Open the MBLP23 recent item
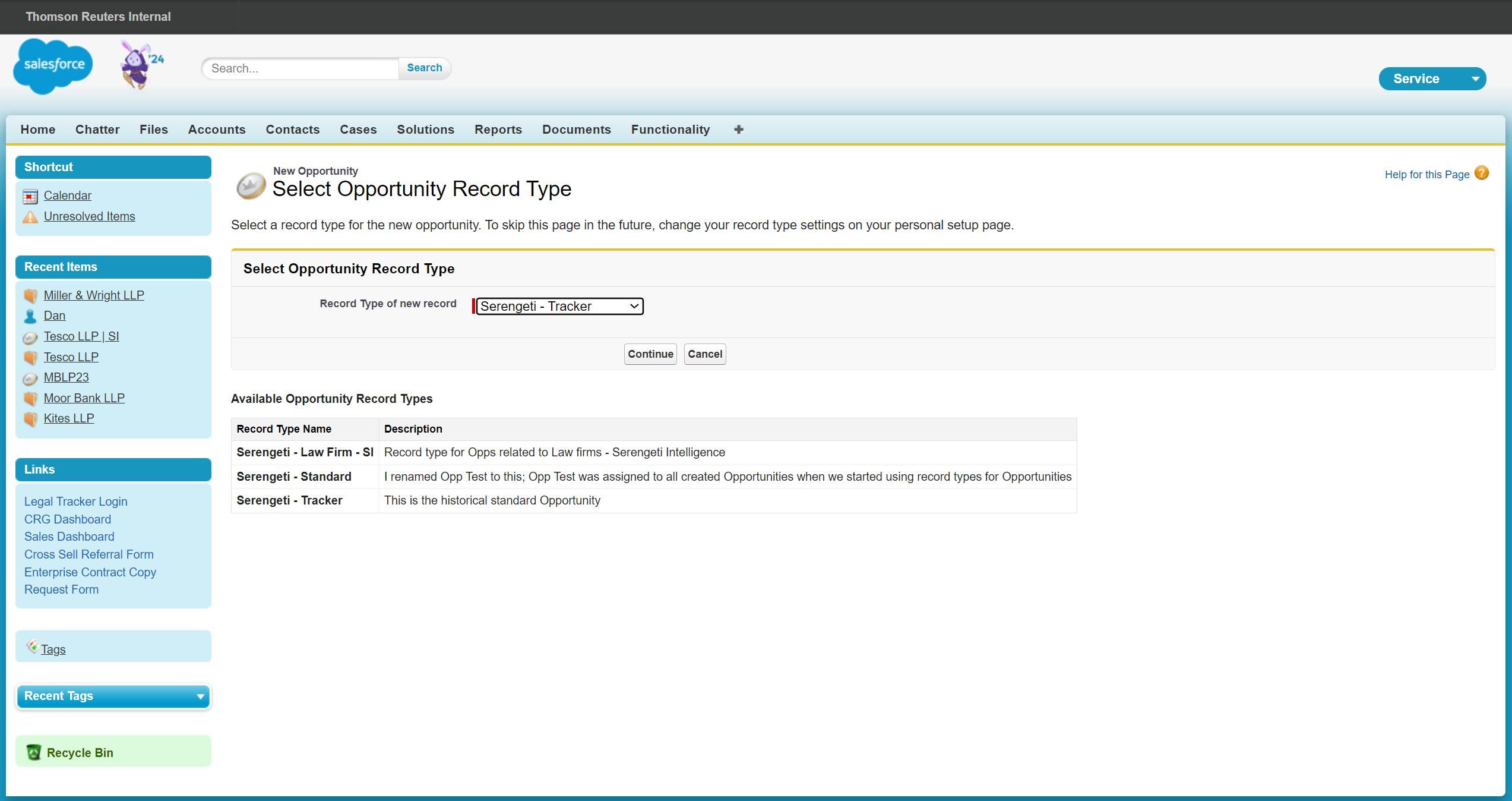 click(67, 377)
